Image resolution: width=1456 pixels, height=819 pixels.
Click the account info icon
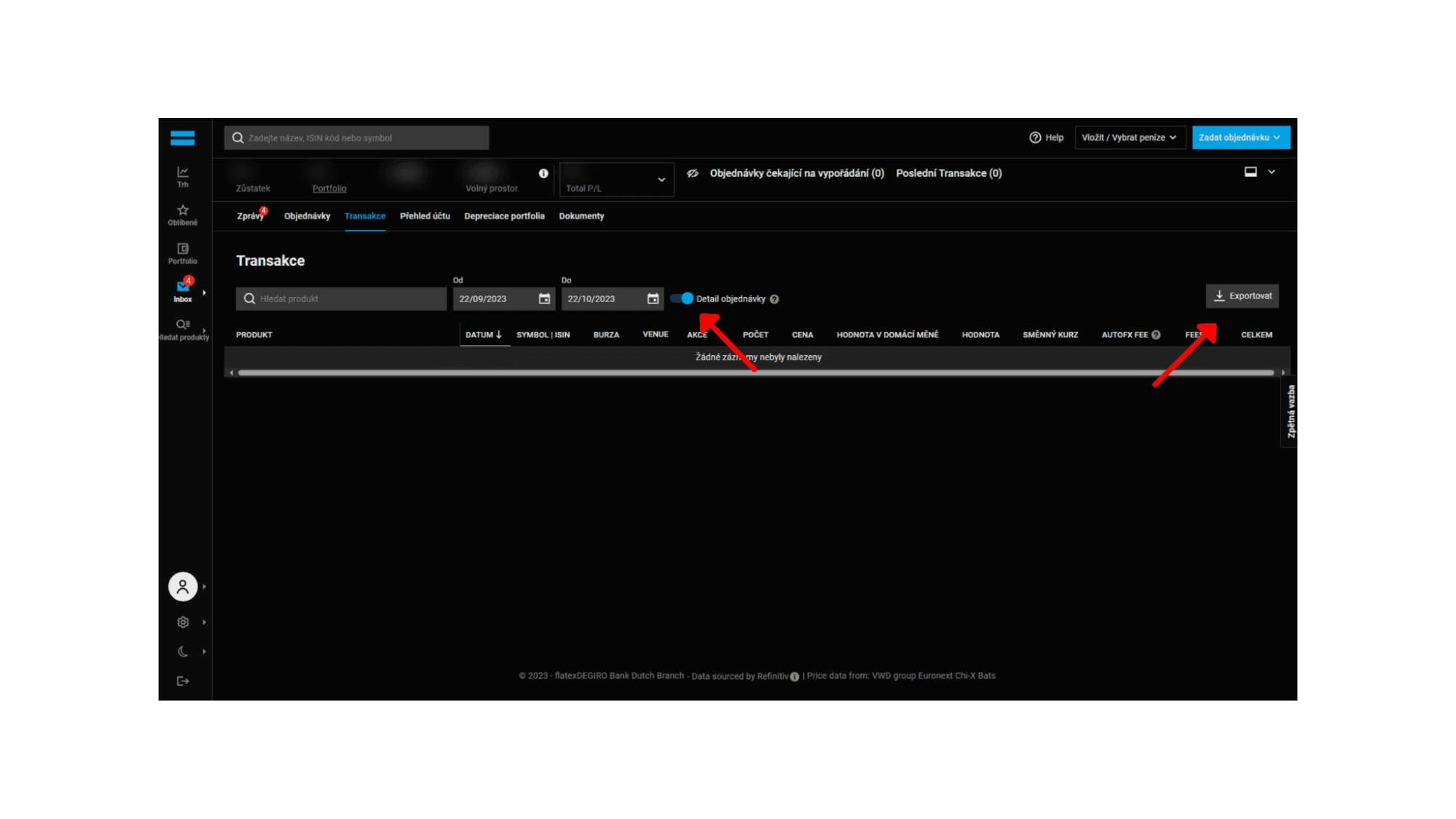(x=543, y=173)
